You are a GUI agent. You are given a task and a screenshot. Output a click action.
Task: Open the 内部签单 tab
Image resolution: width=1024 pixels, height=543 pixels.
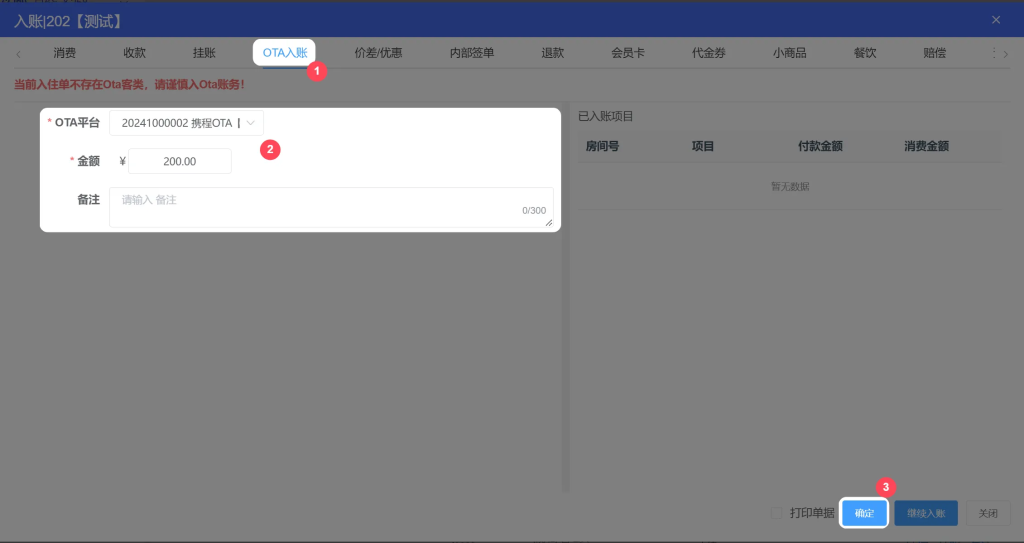pos(471,53)
